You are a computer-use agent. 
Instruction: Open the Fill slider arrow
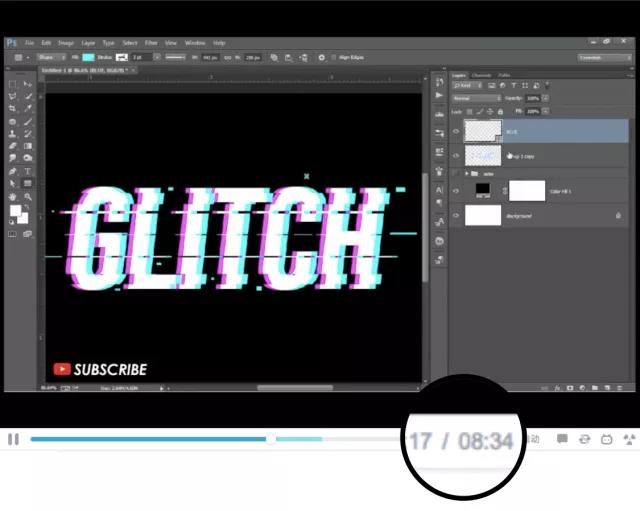(545, 111)
